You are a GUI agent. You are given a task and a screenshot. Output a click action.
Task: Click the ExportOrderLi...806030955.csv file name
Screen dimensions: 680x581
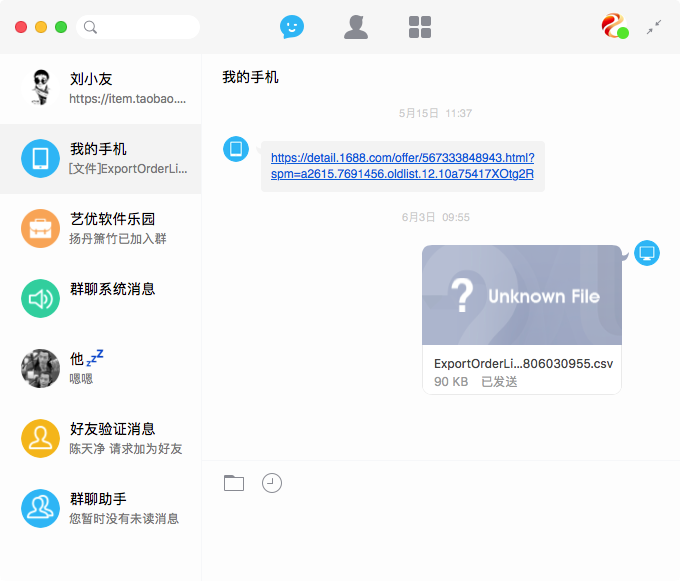pos(523,363)
